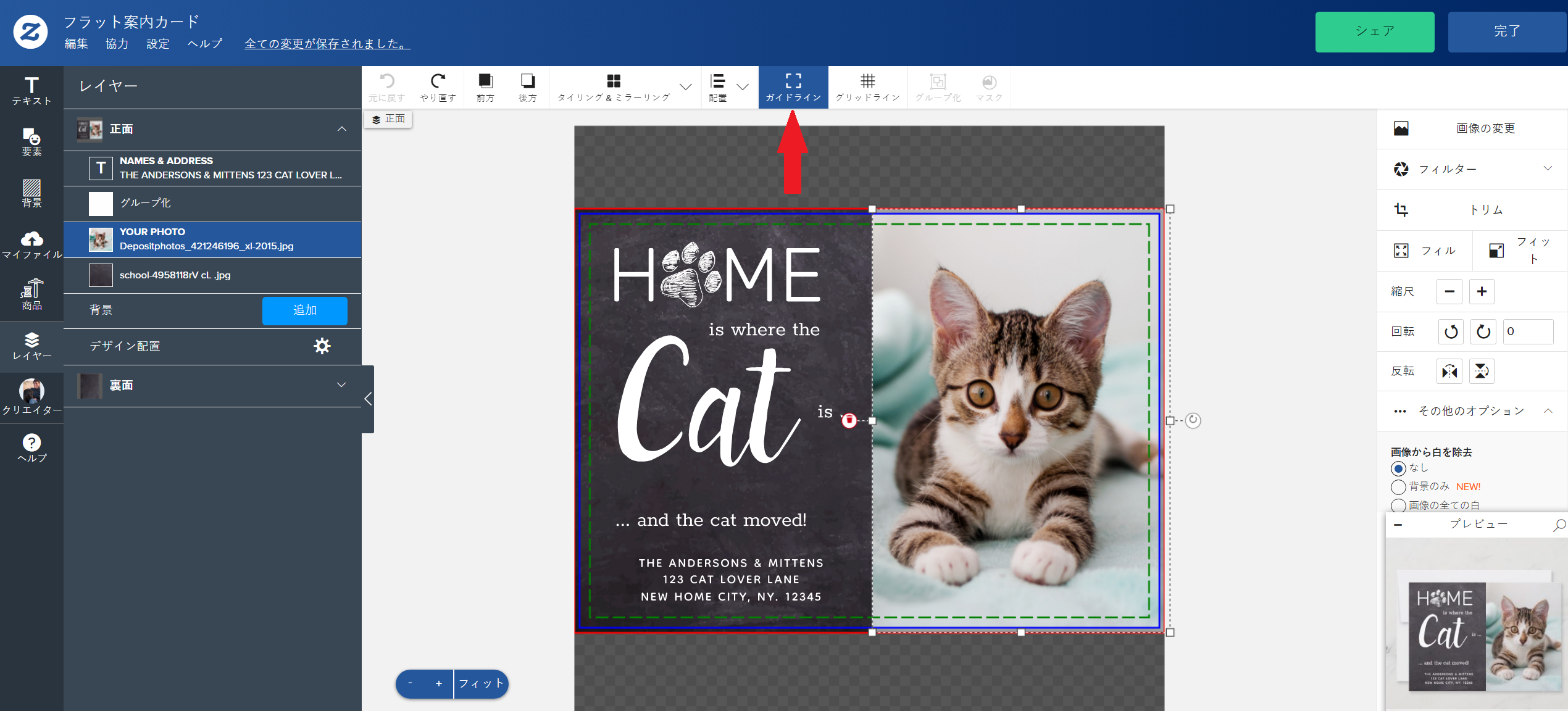Rotate image clockwise
Viewport: 1568px width, 711px height.
(1483, 331)
